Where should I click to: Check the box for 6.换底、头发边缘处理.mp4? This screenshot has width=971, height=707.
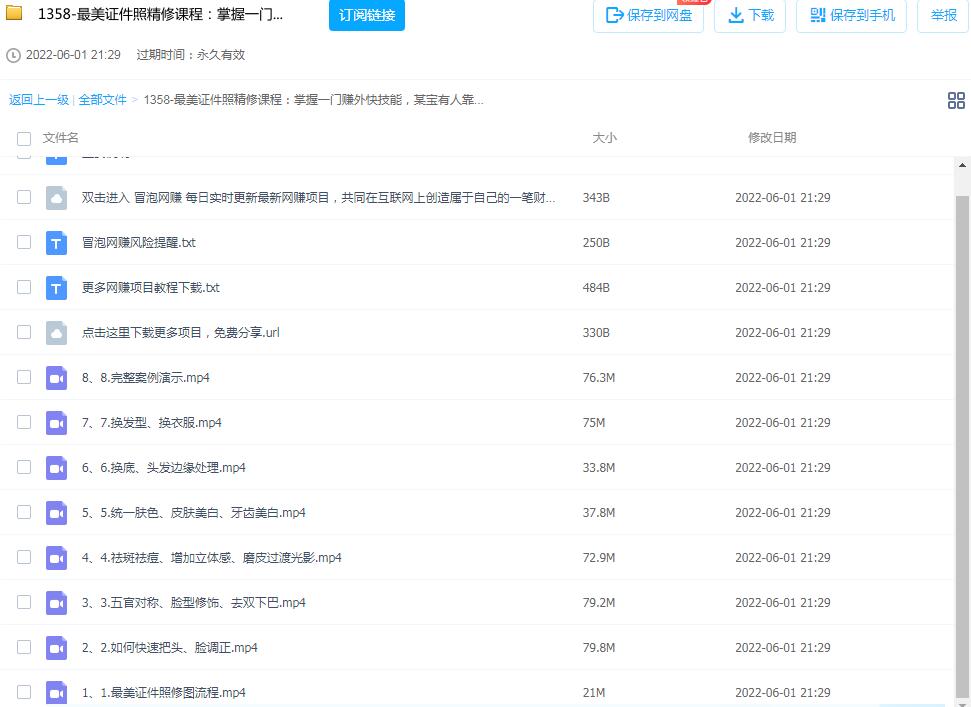click(x=24, y=467)
